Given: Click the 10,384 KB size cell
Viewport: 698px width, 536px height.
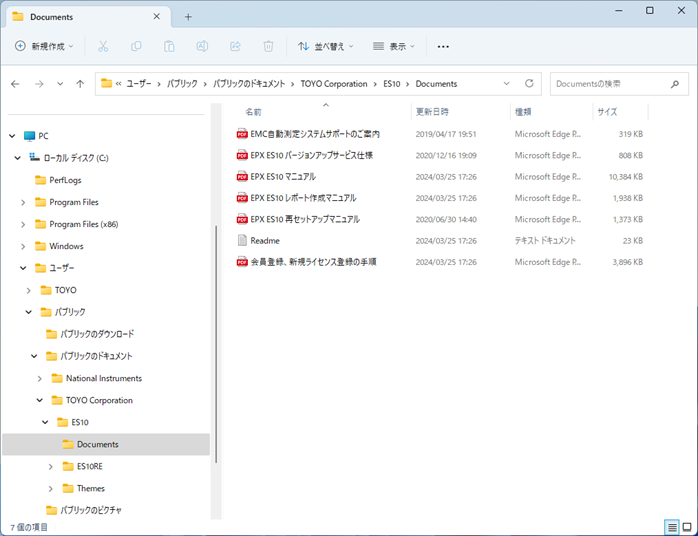Looking at the screenshot, I should pos(625,177).
